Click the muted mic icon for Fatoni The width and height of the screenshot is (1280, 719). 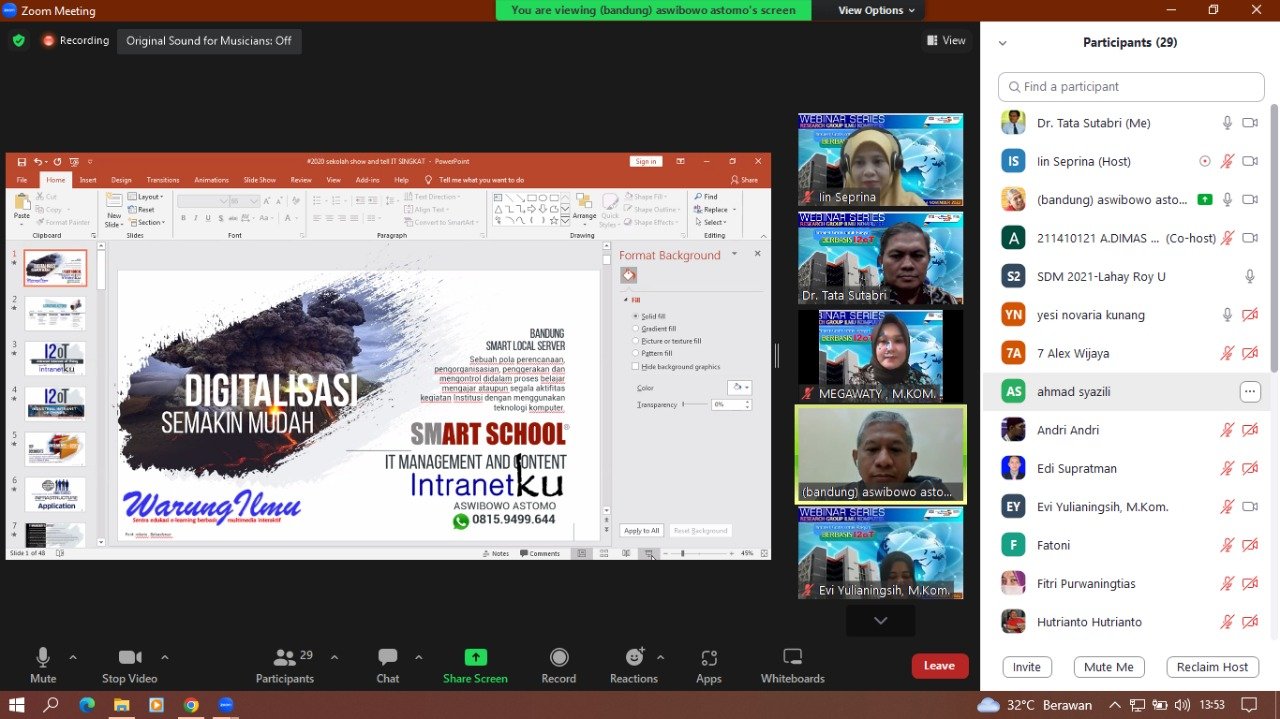click(1227, 545)
